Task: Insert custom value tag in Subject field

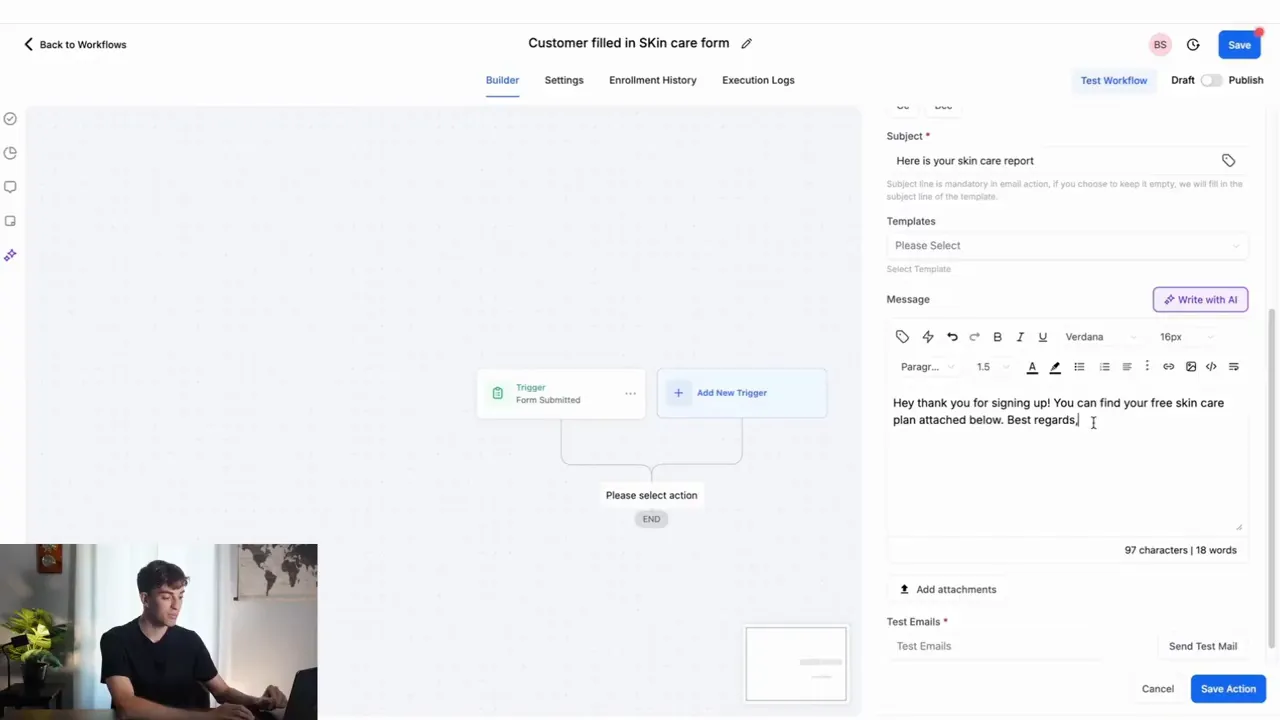Action: [x=1228, y=161]
